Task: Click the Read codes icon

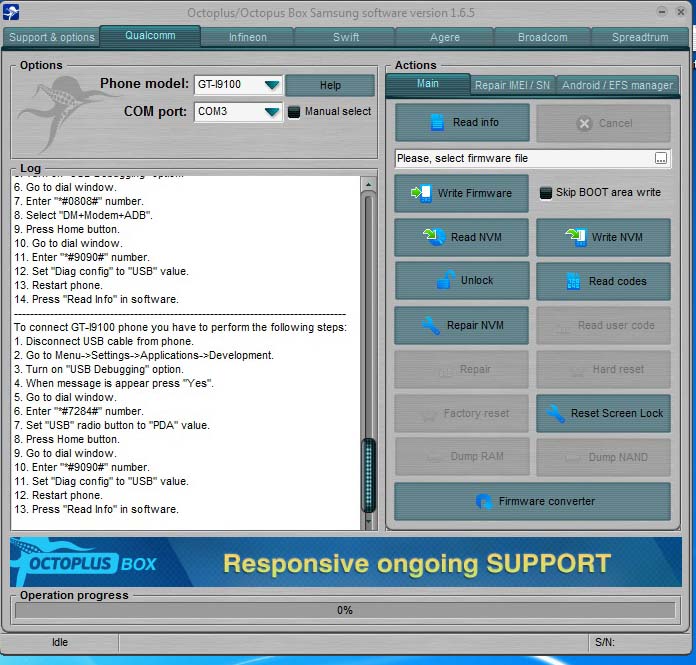Action: [573, 281]
